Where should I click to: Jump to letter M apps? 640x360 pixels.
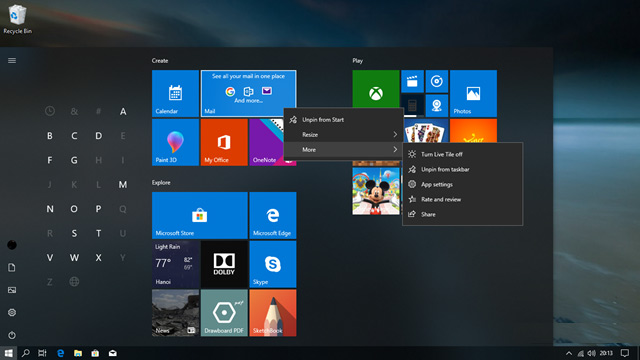pos(123,184)
